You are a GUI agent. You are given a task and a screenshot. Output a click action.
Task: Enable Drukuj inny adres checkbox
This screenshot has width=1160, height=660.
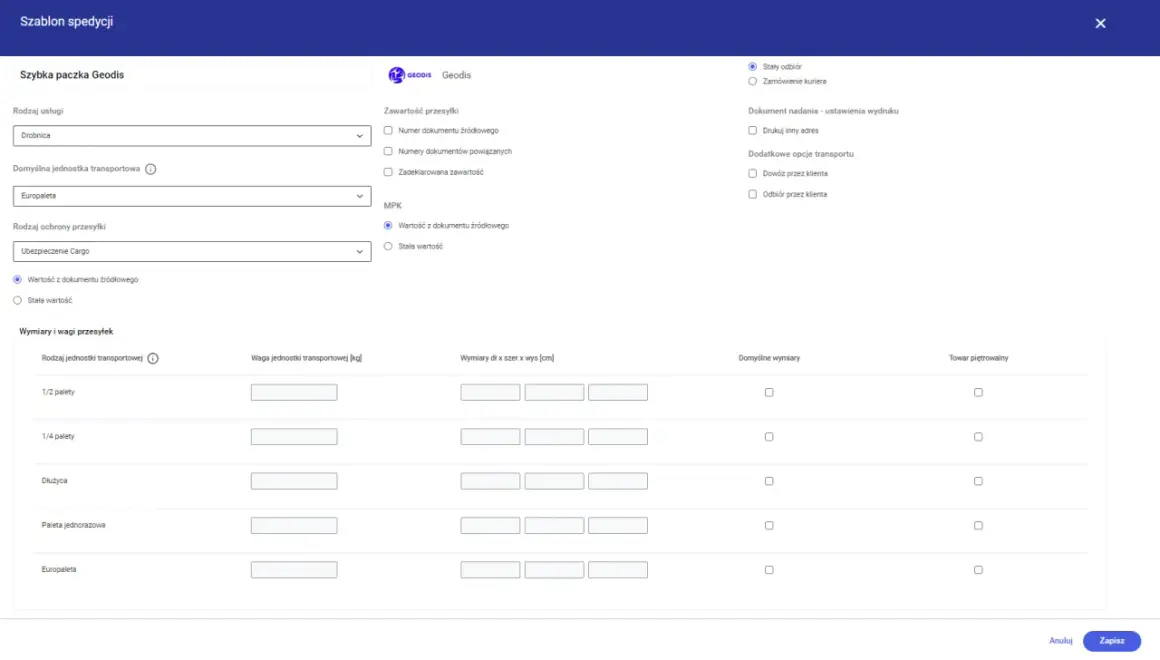(x=752, y=130)
